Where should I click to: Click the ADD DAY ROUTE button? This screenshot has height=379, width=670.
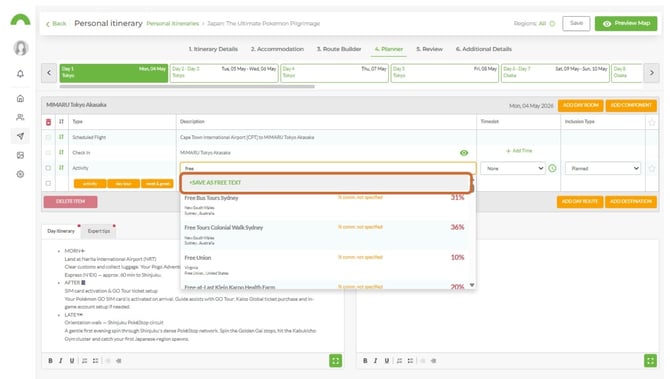pyautogui.click(x=580, y=202)
